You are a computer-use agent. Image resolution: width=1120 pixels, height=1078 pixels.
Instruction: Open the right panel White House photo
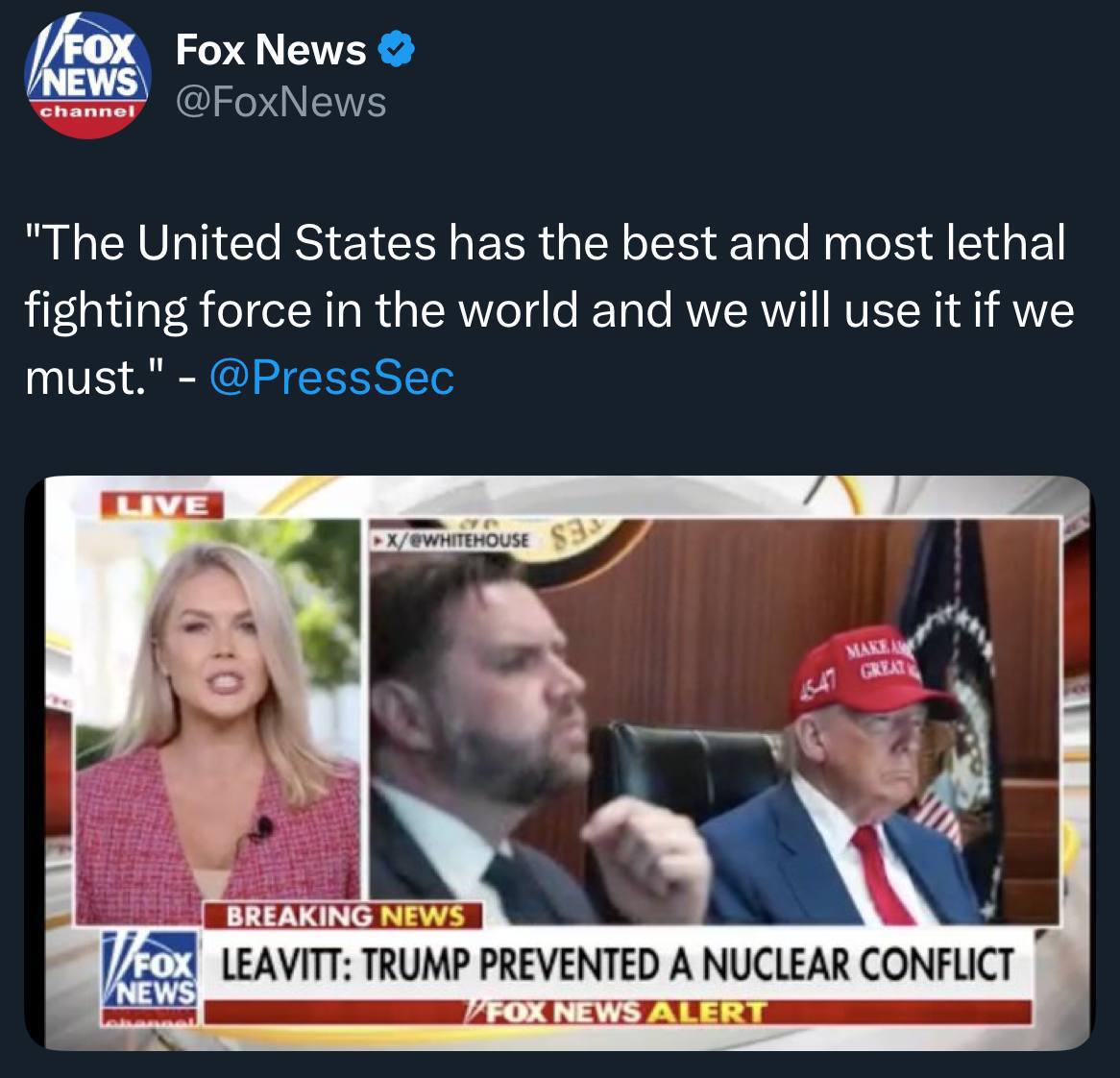714,722
